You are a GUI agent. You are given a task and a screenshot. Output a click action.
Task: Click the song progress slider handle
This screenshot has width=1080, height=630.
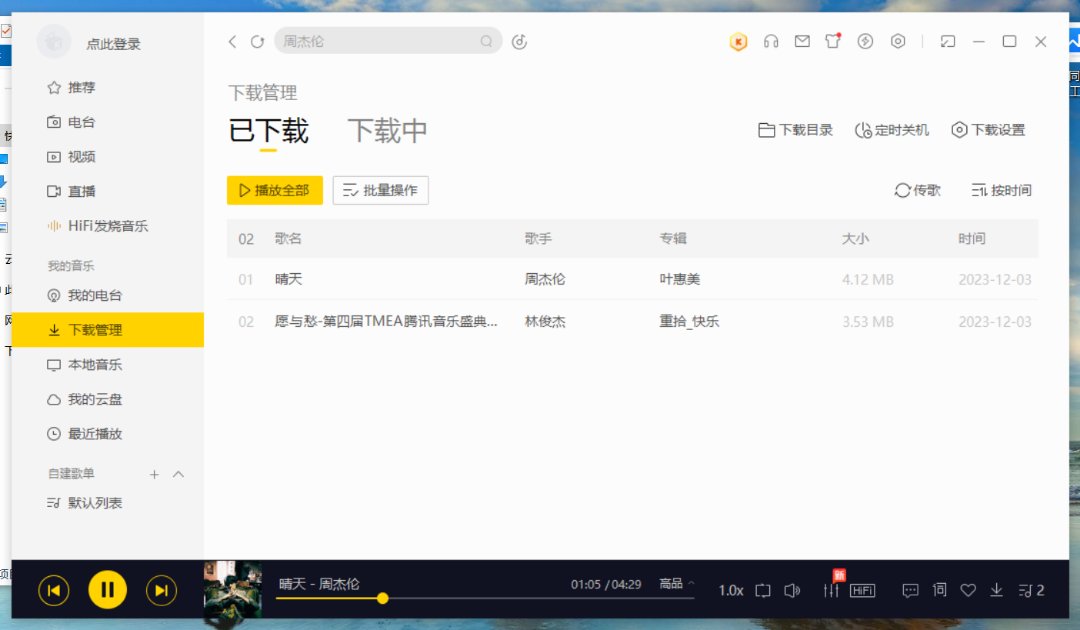382,598
